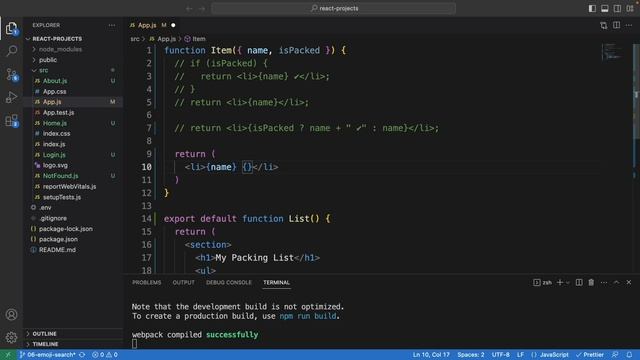Open changes compare icon in editor toolbar
Image resolution: width=640 pixels, height=360 pixels.
tap(604, 25)
